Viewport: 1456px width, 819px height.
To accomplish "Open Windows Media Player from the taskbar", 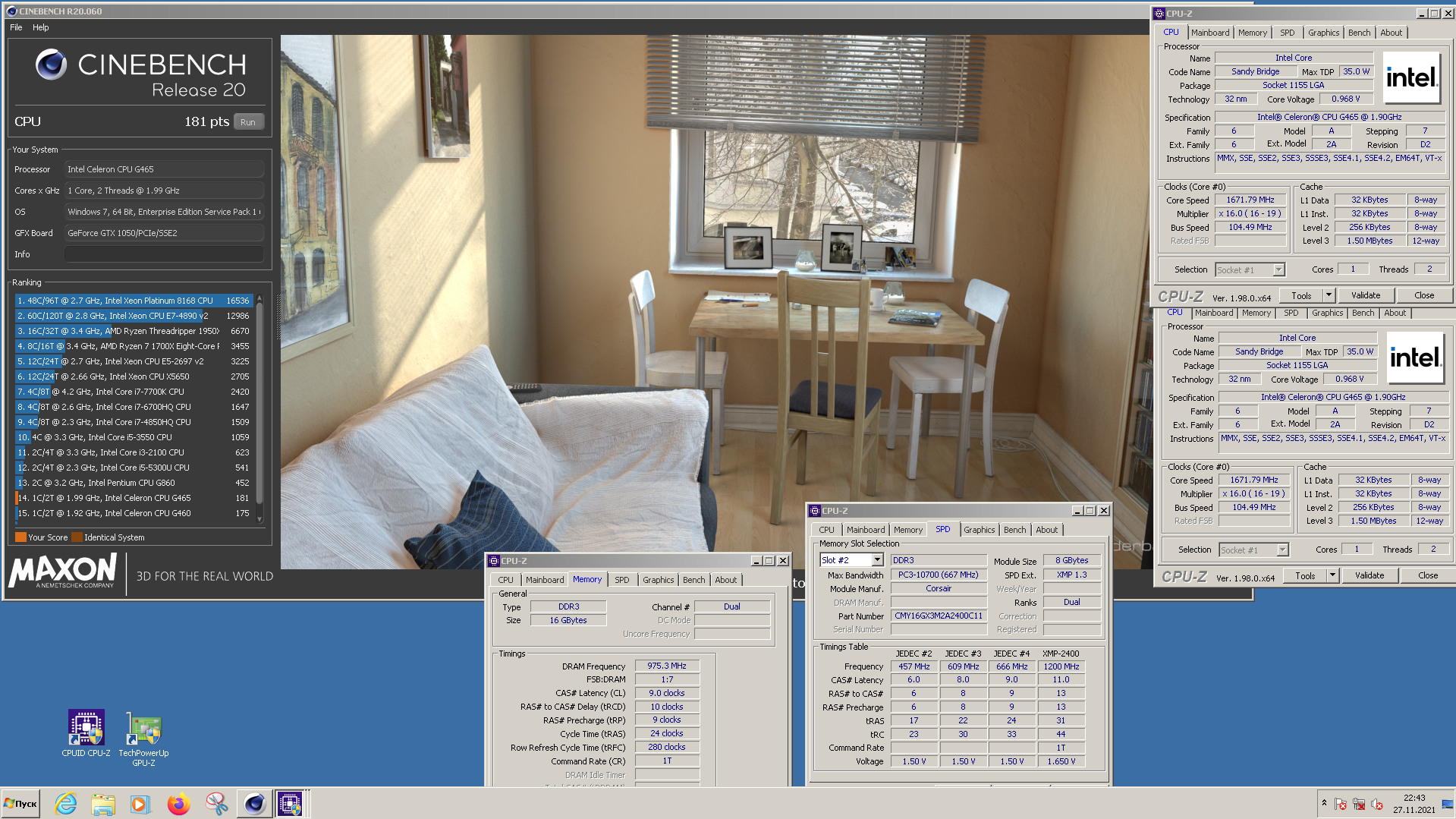I will click(x=140, y=803).
